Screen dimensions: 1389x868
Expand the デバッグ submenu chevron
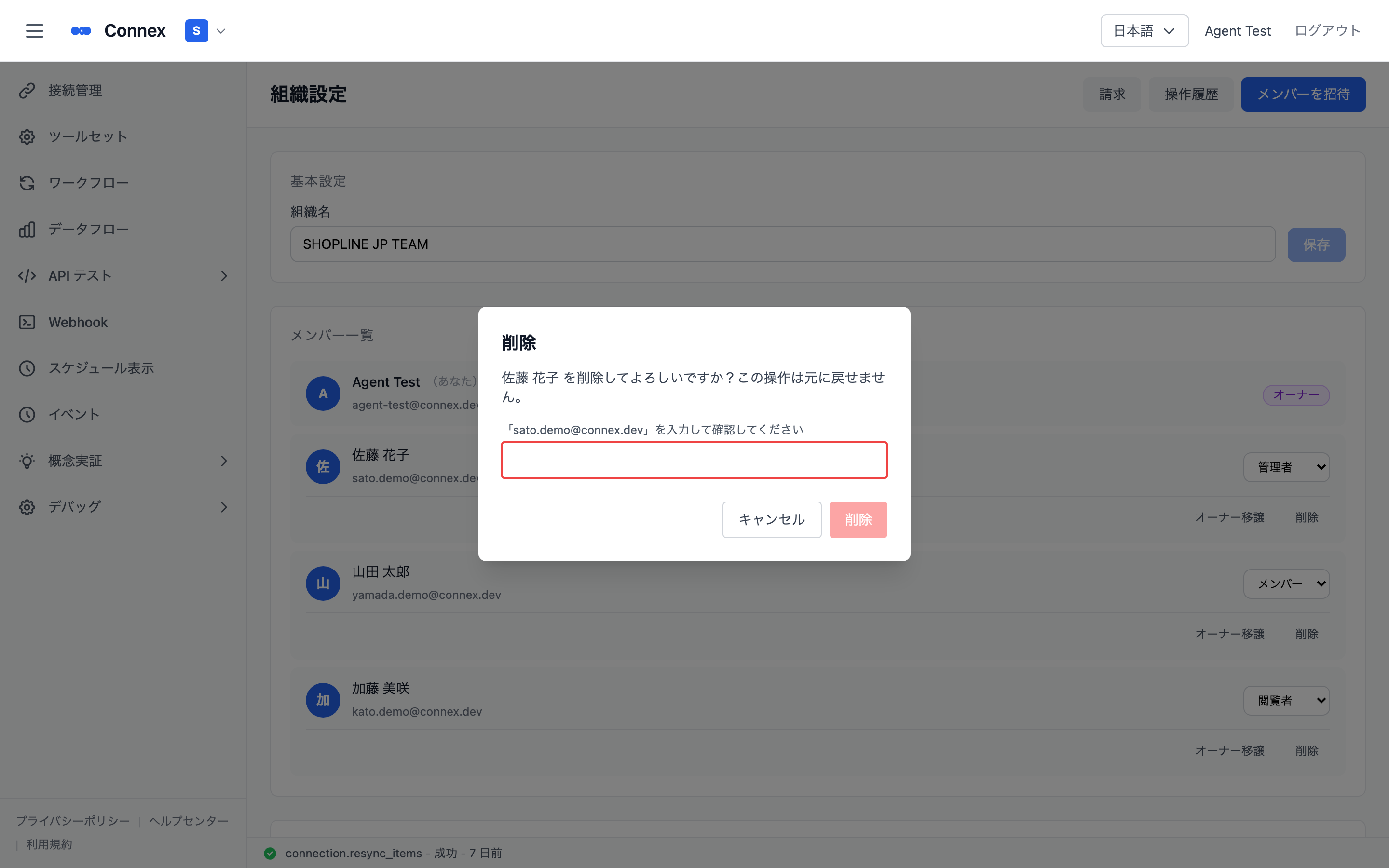224,507
